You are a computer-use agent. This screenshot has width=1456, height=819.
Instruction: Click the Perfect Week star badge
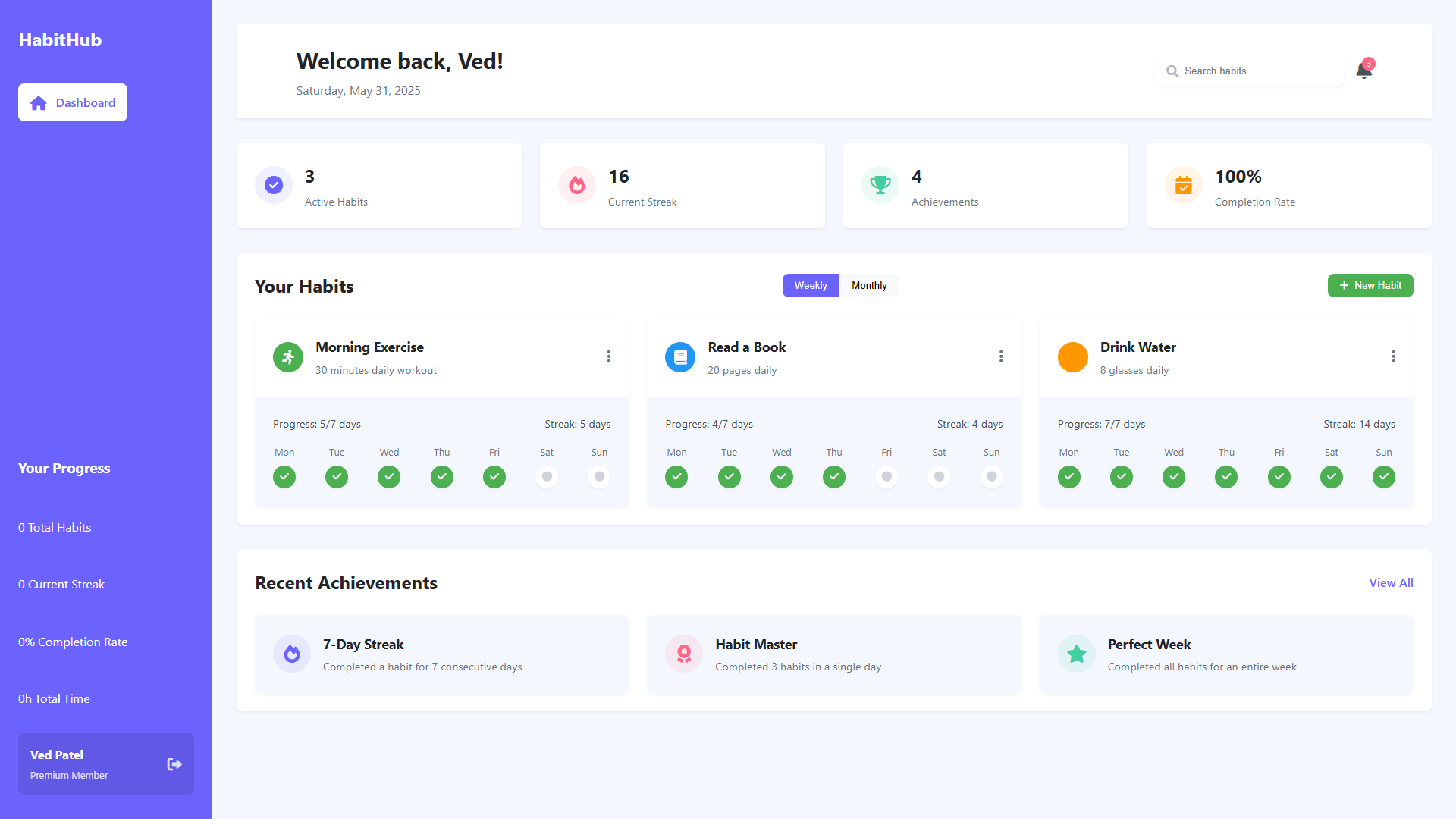[1077, 654]
